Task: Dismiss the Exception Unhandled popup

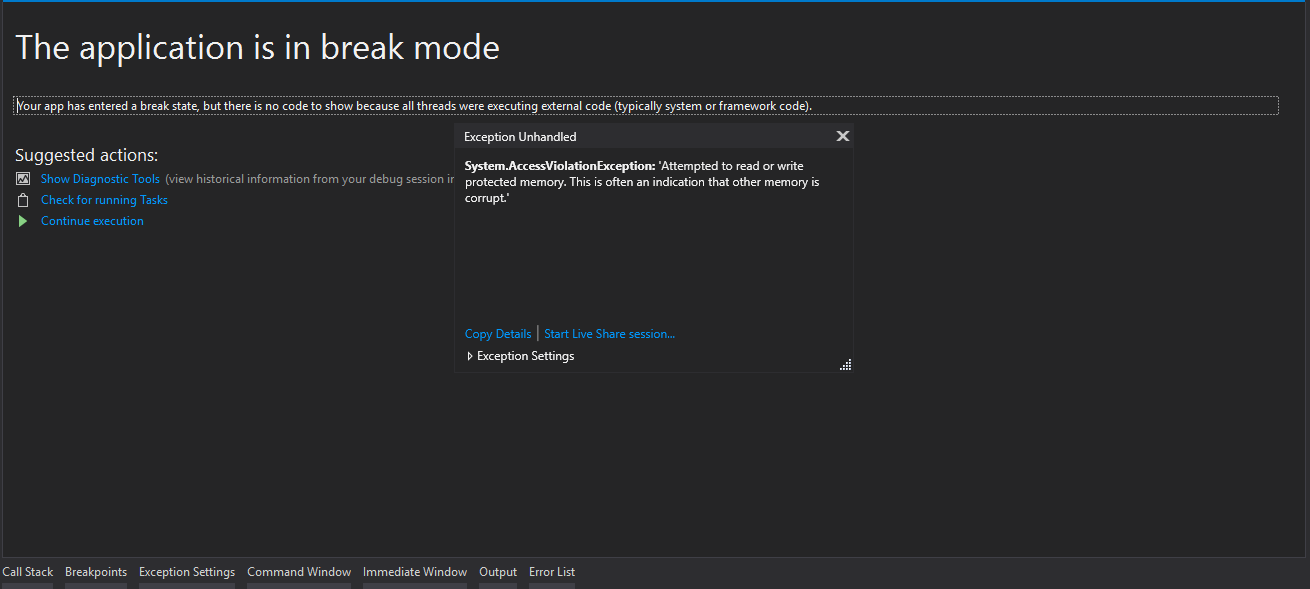Action: point(842,136)
